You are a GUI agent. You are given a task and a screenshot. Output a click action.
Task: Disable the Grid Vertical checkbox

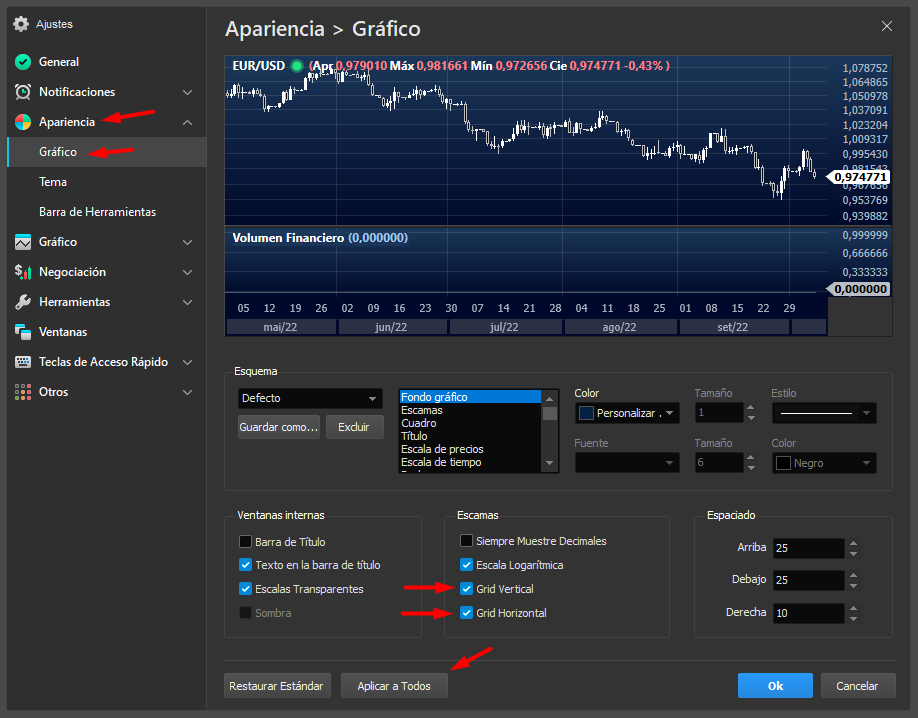[x=466, y=589]
